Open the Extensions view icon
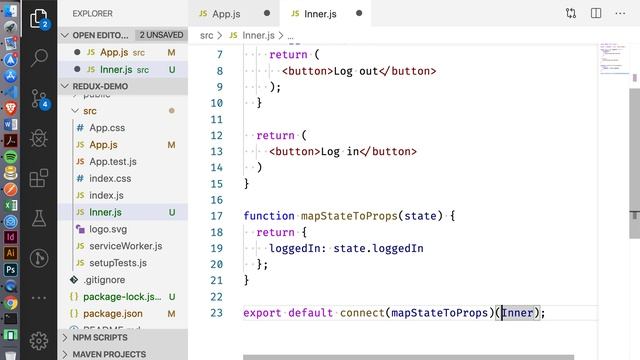Viewport: 640px width, 360px height. tap(39, 178)
